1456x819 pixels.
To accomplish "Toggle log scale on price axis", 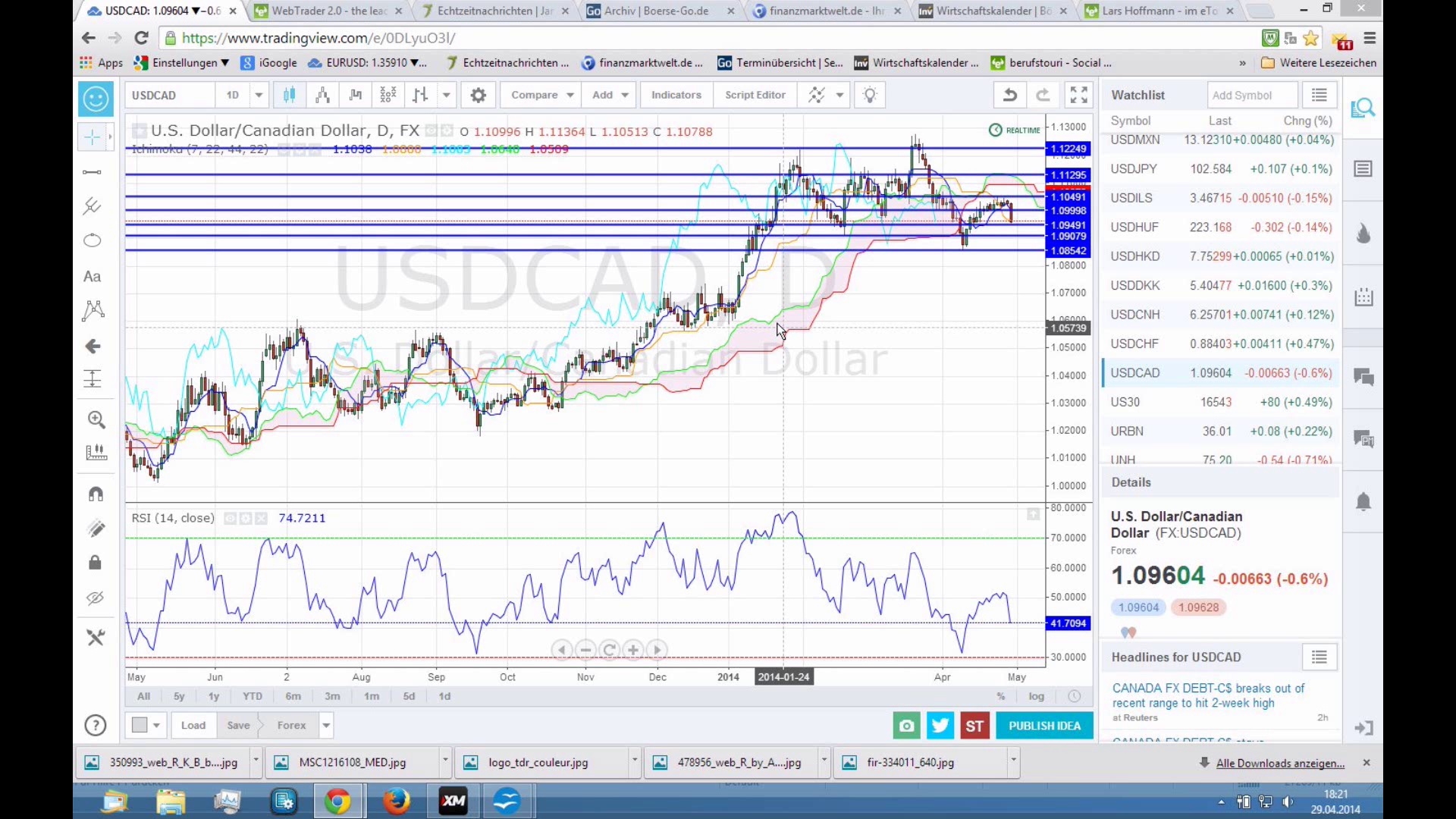I will tap(1036, 696).
